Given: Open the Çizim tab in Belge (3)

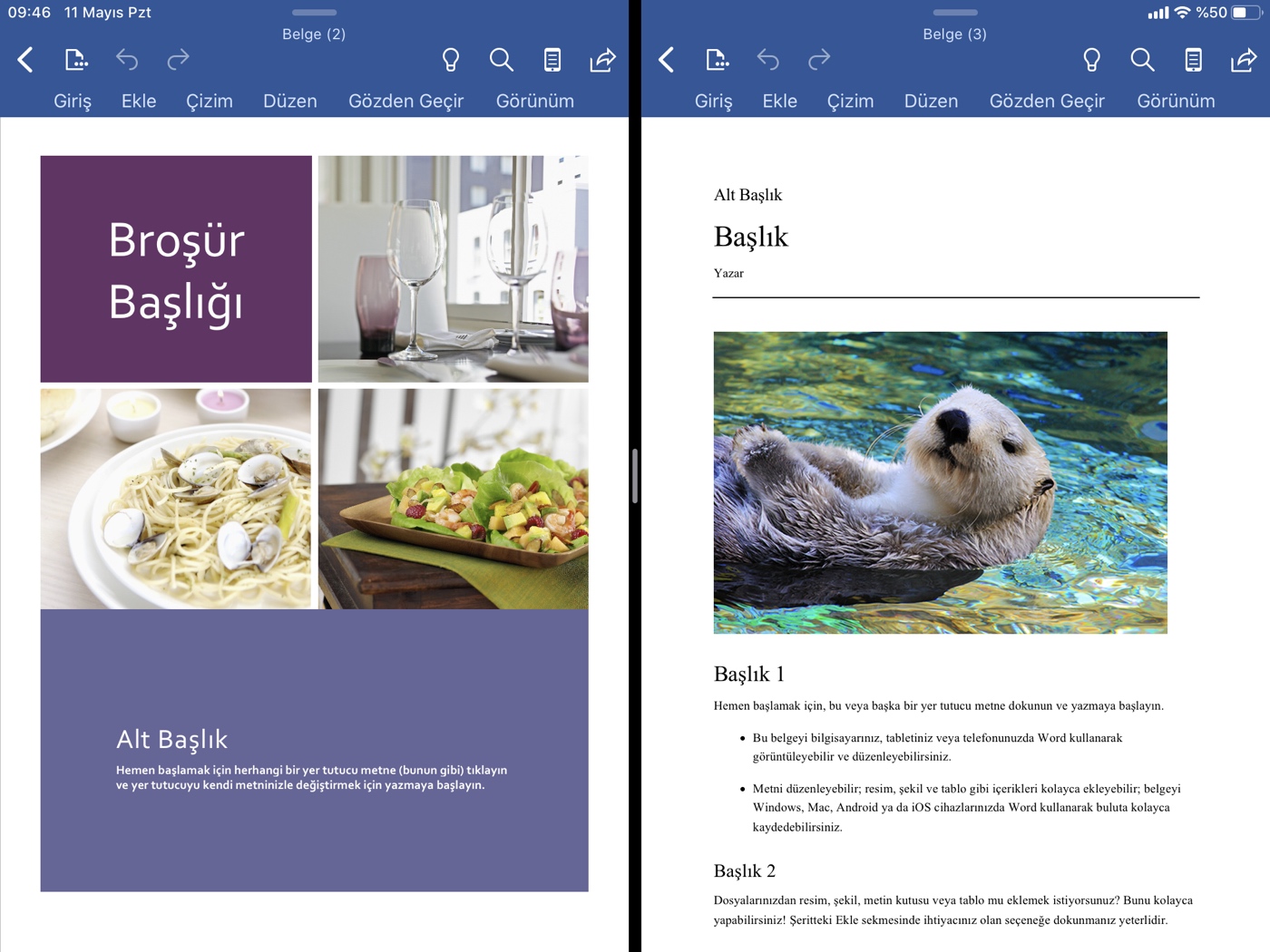Looking at the screenshot, I should (x=850, y=101).
